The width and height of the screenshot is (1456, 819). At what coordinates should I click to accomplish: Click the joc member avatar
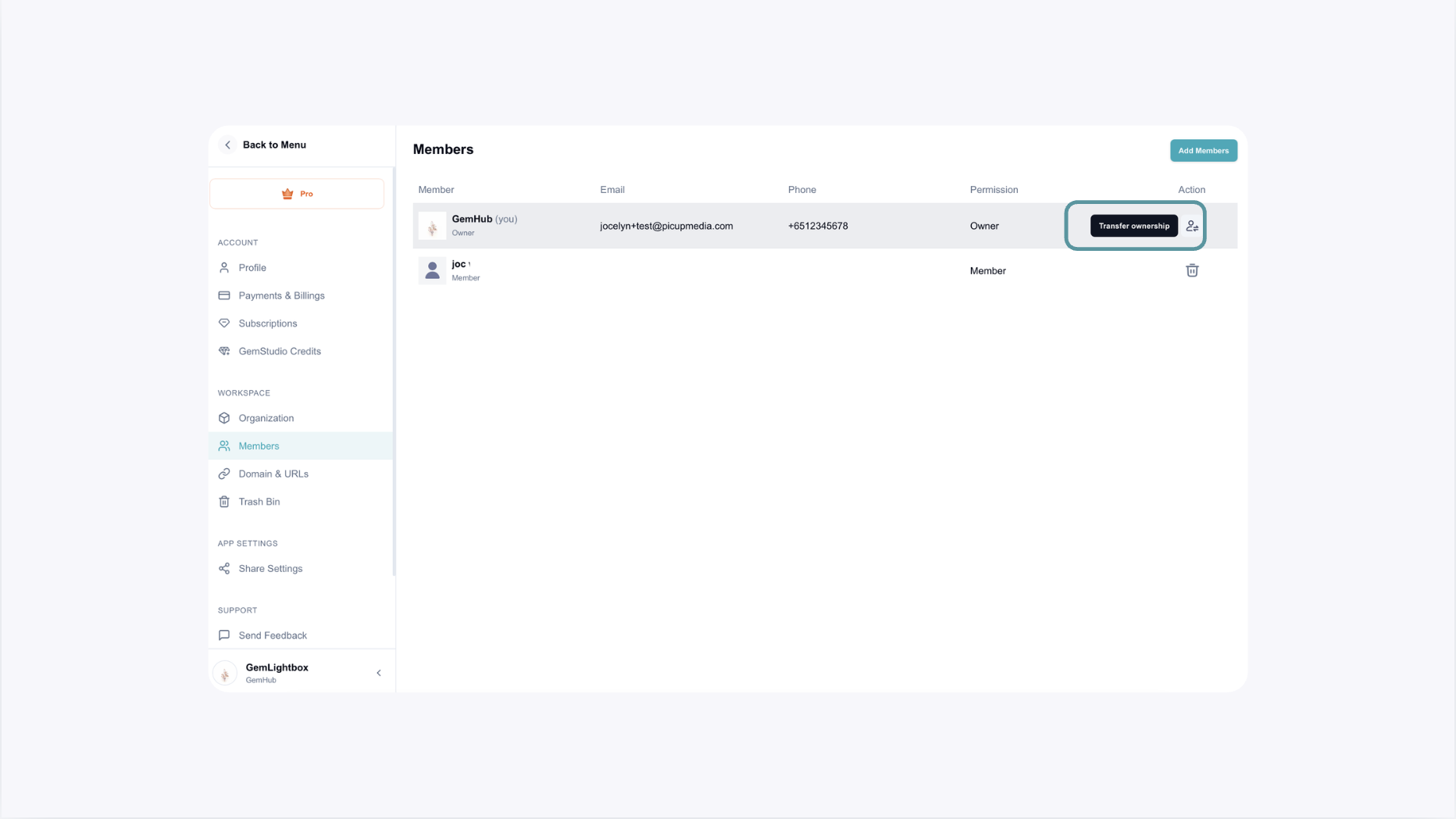pos(432,270)
